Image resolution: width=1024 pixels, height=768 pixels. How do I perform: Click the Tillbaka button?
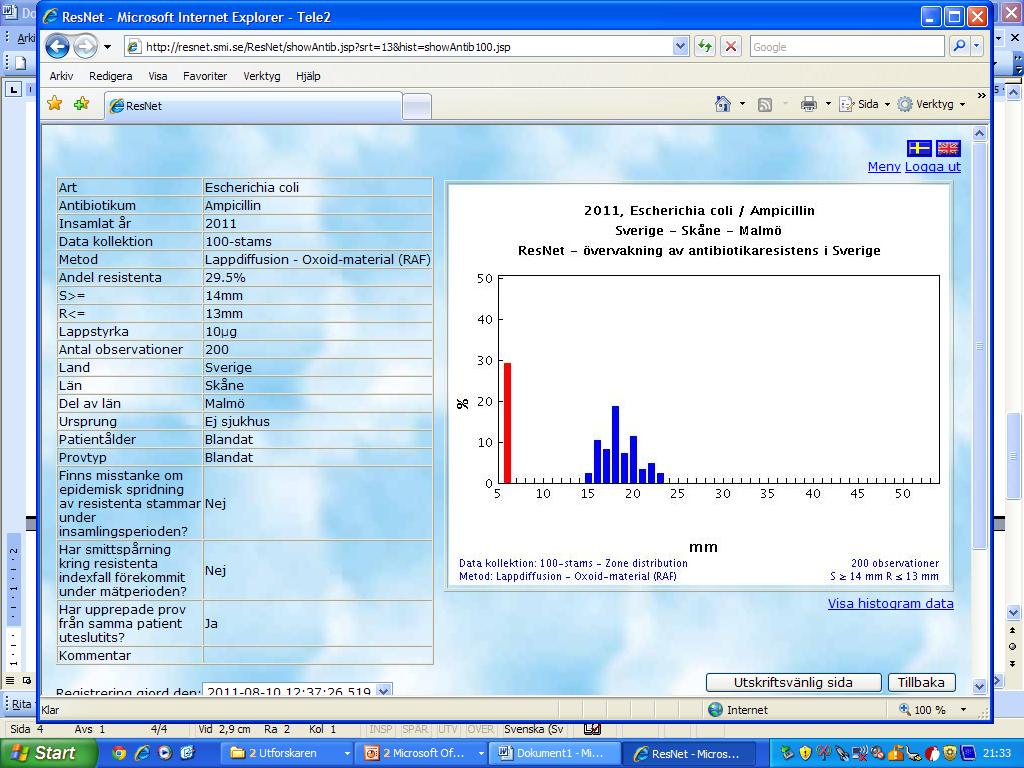[921, 682]
